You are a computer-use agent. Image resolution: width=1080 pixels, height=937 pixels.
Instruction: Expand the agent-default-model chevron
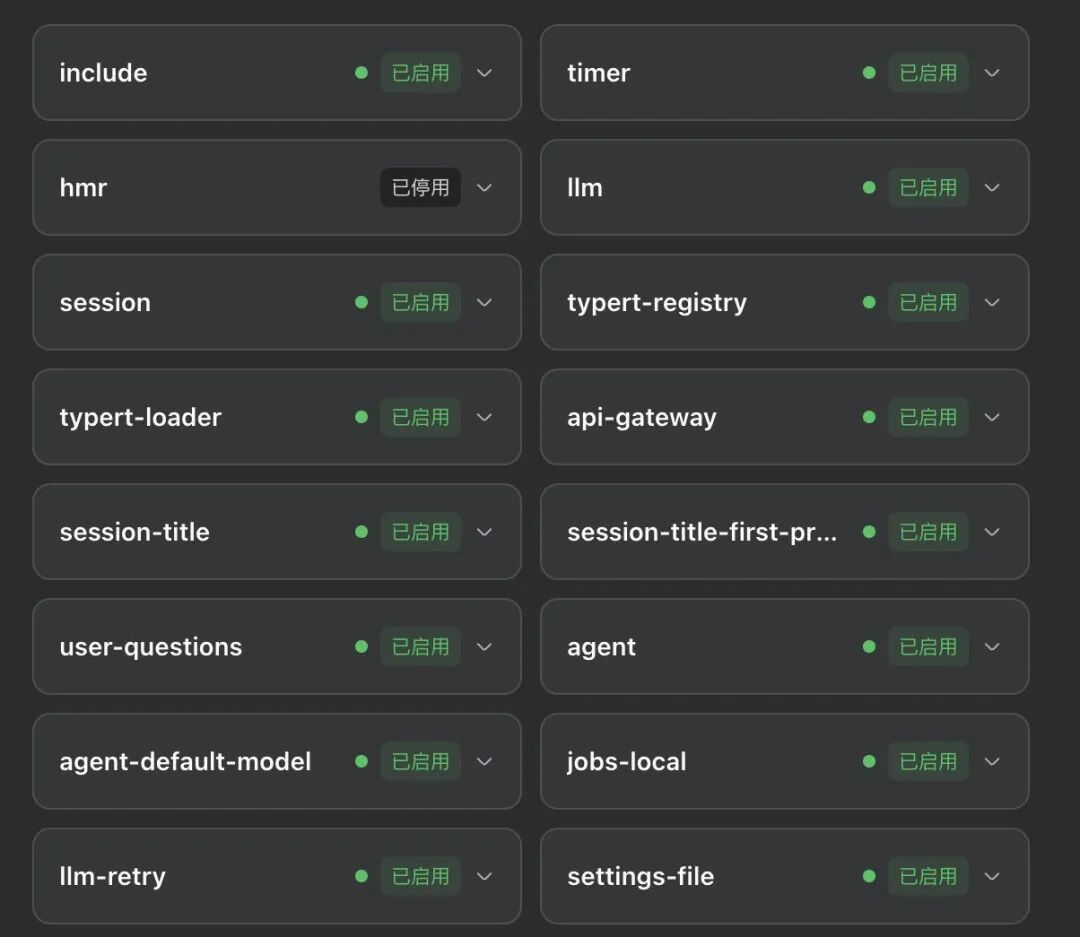coord(484,761)
